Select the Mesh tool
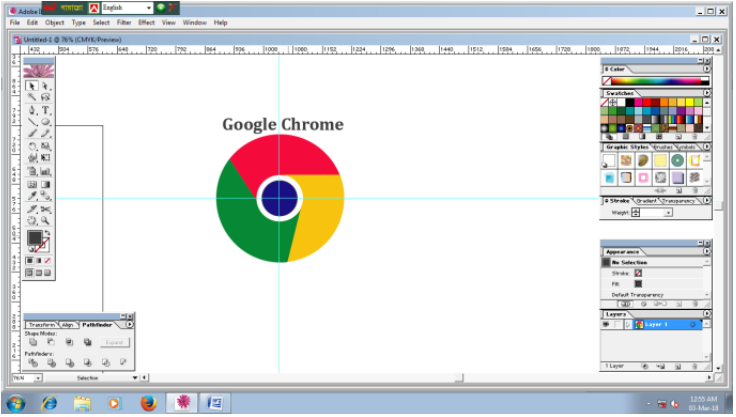Image resolution: width=736 pixels, height=417 pixels. pos(31,185)
